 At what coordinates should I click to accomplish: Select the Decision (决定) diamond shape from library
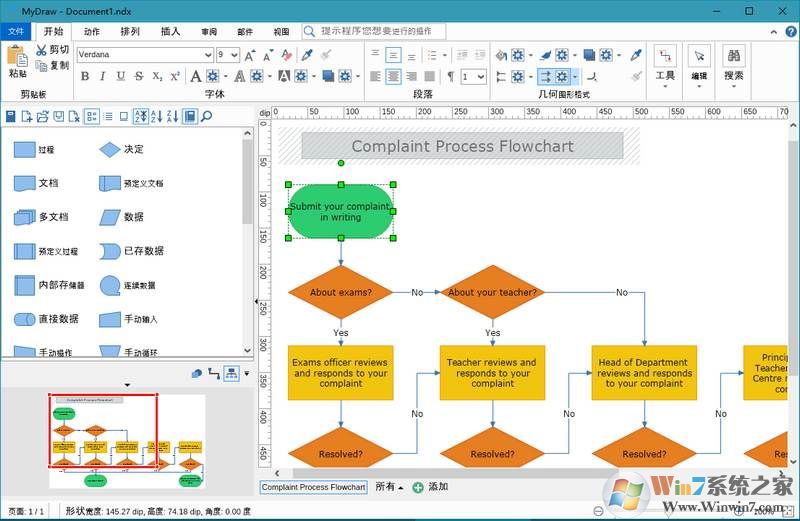pyautogui.click(x=109, y=150)
